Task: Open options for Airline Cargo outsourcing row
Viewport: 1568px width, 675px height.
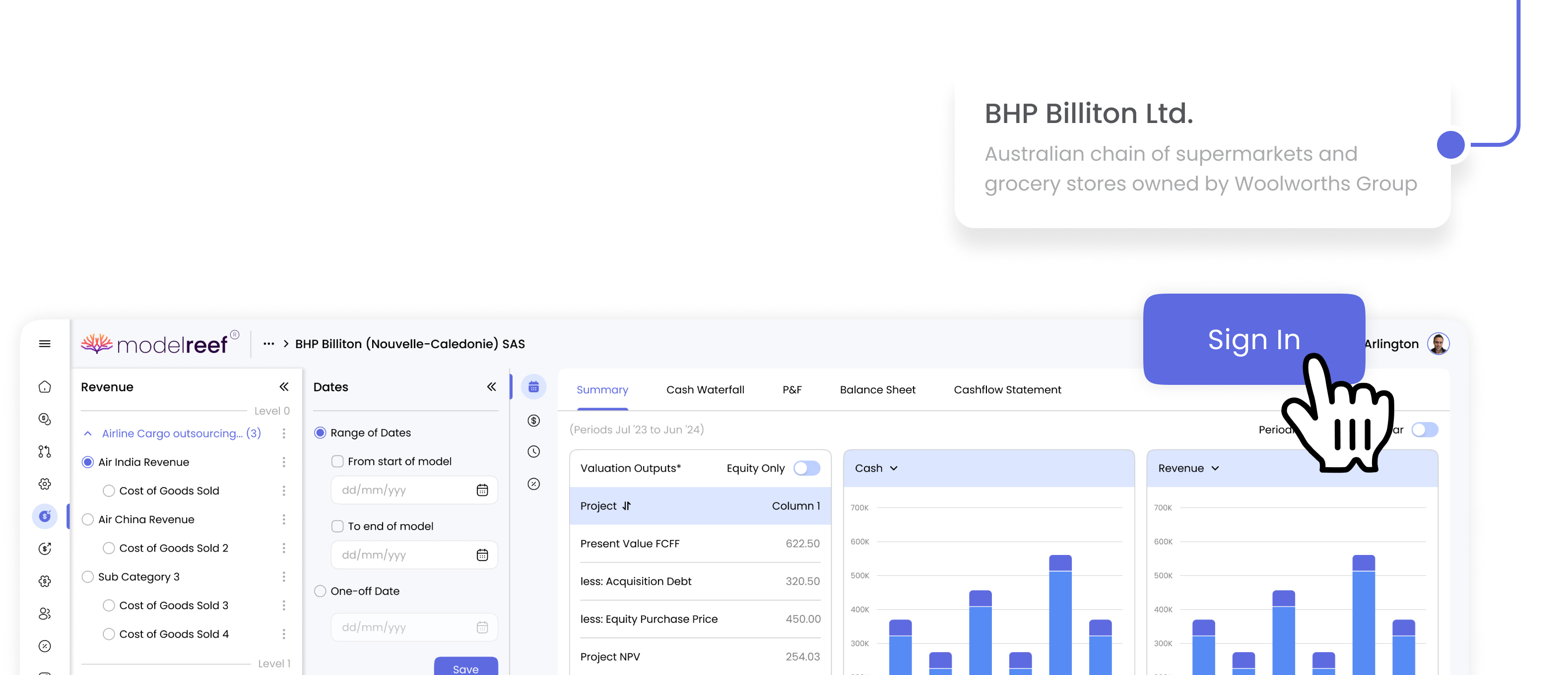Action: (x=284, y=433)
